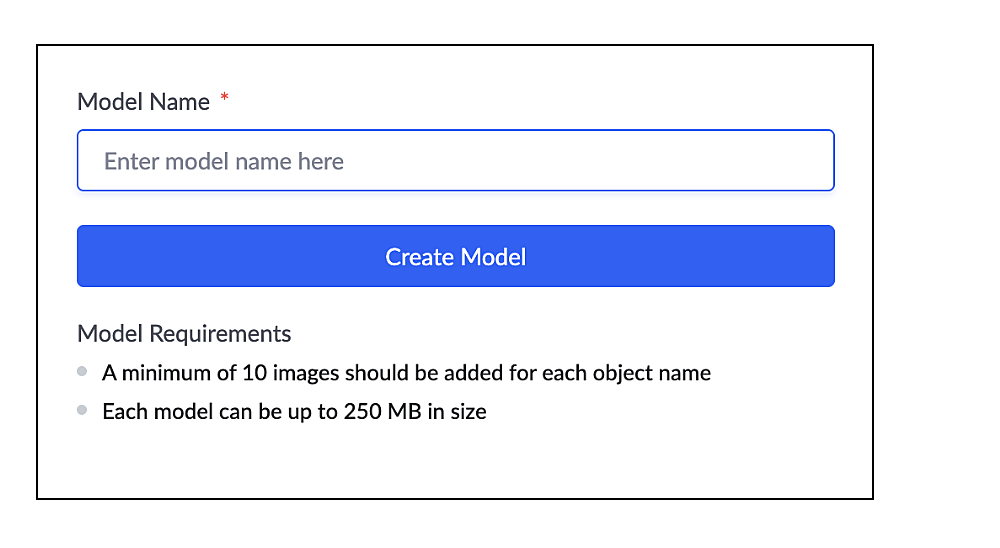Click the Model Name input field
1000x548 pixels.
(x=455, y=161)
